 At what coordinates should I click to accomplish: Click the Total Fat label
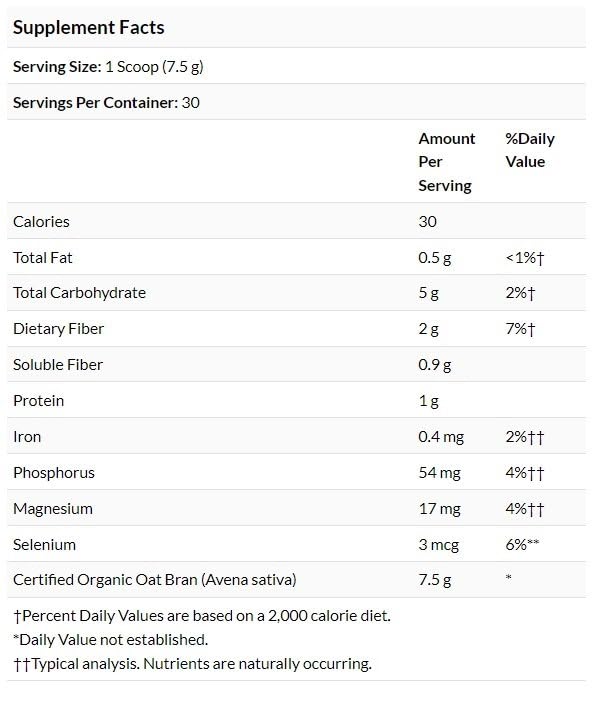(43, 257)
